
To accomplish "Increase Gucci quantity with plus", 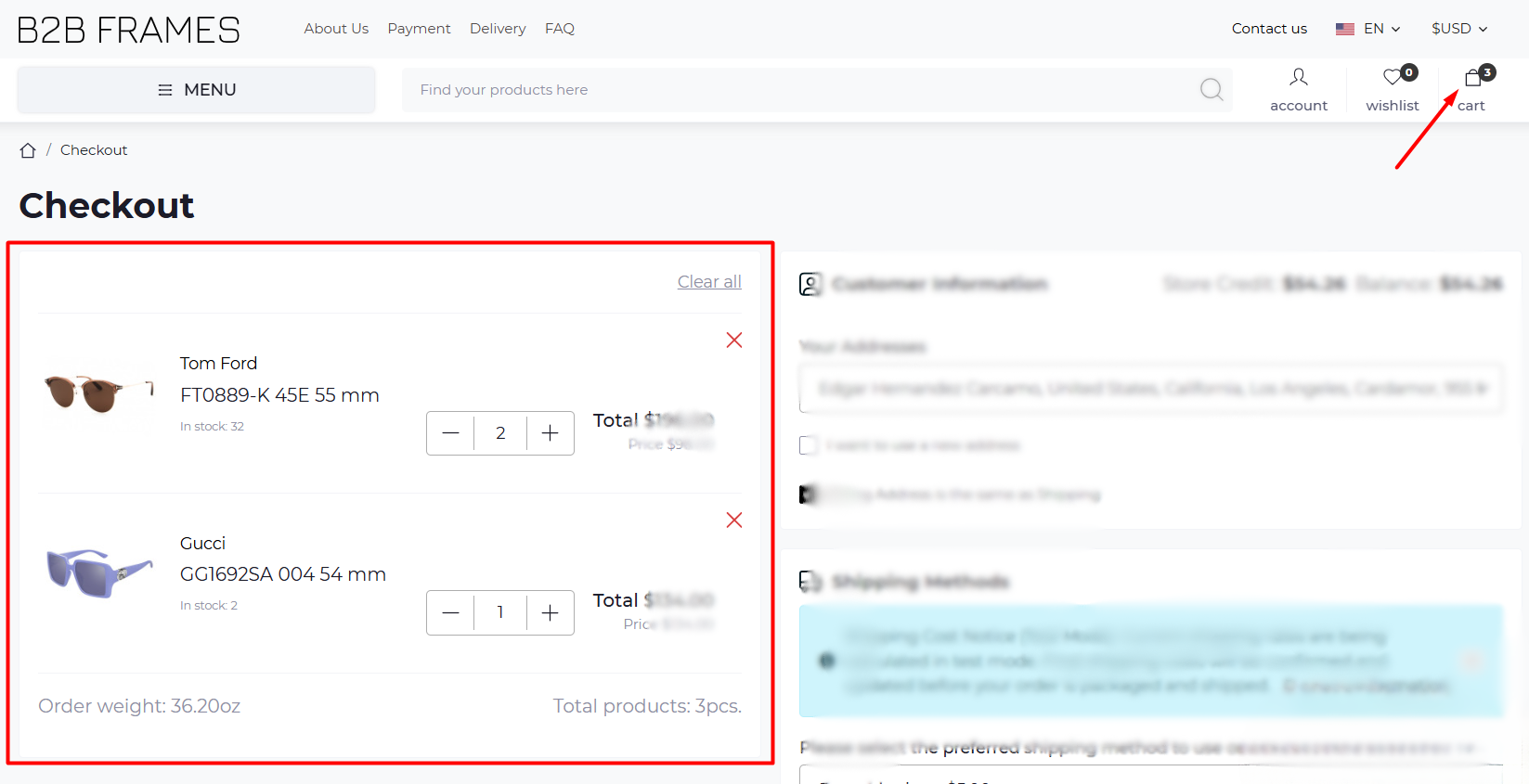I will coord(551,612).
